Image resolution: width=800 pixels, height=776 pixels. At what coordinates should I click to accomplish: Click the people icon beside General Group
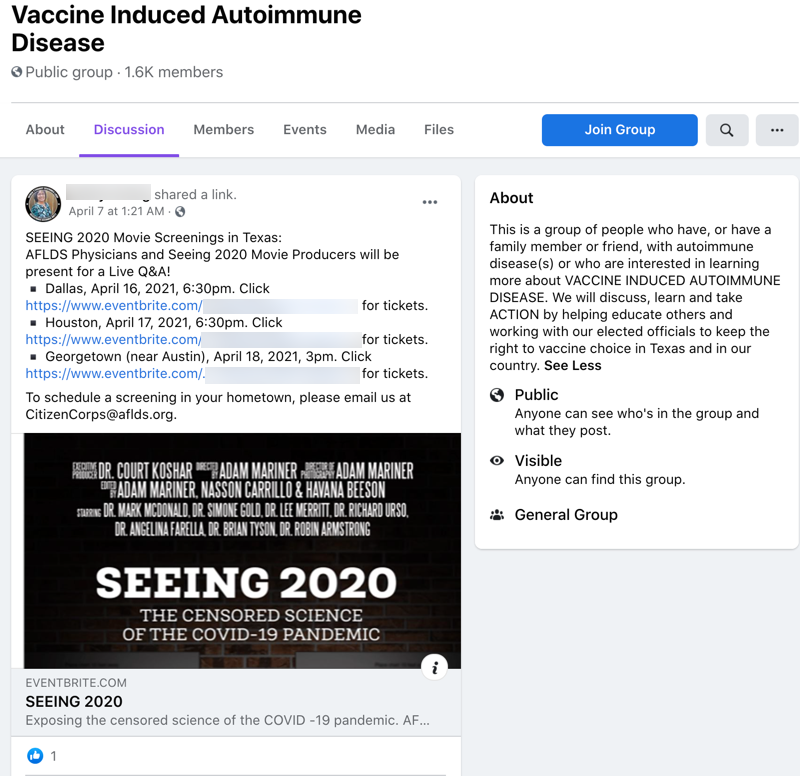(x=497, y=514)
